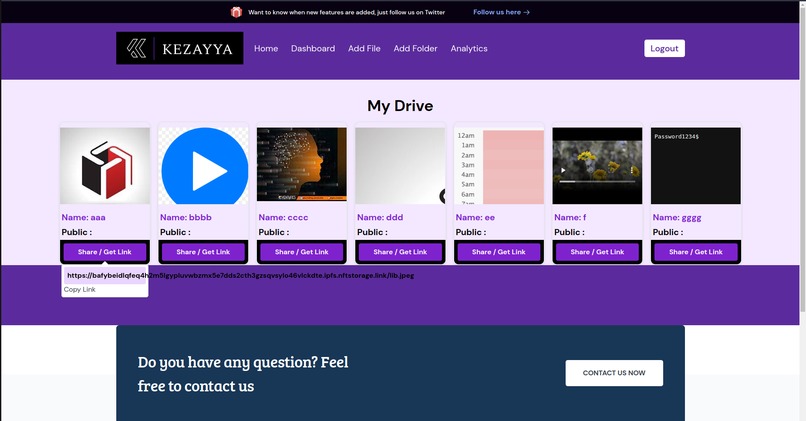Viewport: 806px width, 421px height.
Task: Click Share / Get Link for file ddd
Action: (x=400, y=252)
